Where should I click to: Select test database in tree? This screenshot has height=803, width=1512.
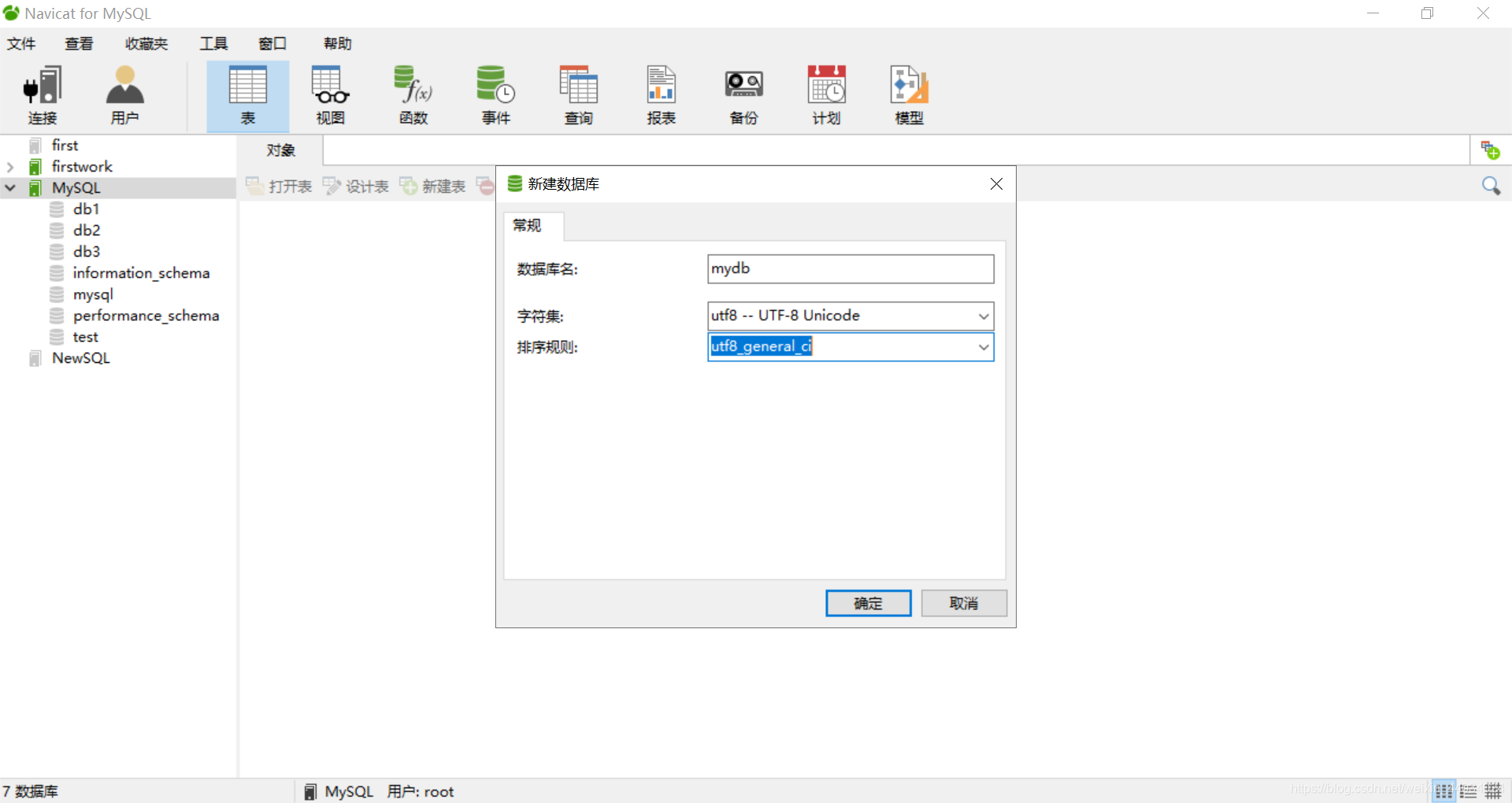(x=85, y=337)
